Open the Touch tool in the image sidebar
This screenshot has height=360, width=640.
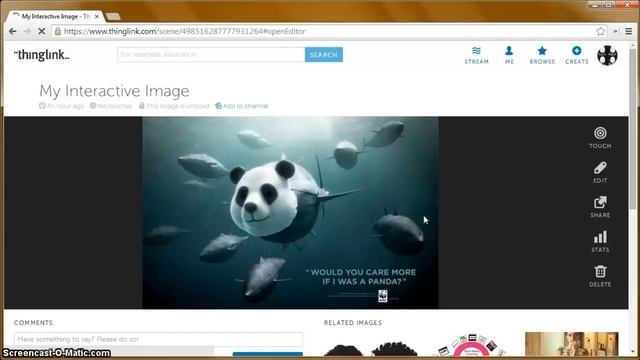coord(600,138)
